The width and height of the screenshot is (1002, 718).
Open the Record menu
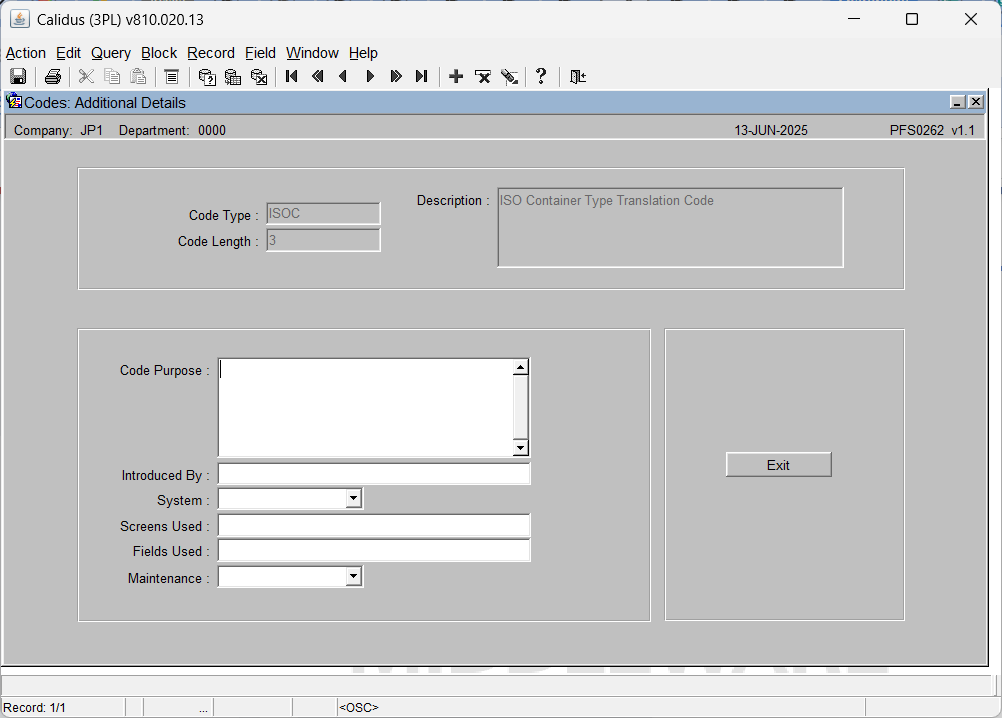(211, 53)
